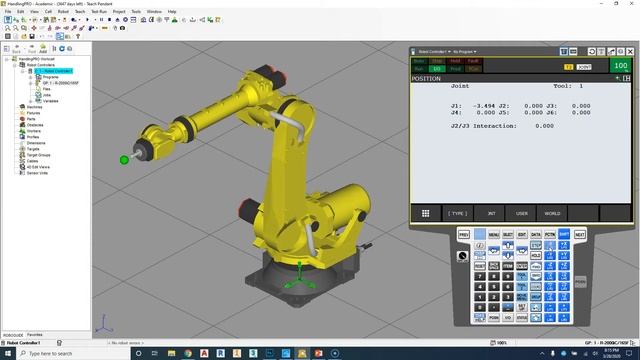
Task: Click the RESET key on pendant keypad
Action: point(480,266)
